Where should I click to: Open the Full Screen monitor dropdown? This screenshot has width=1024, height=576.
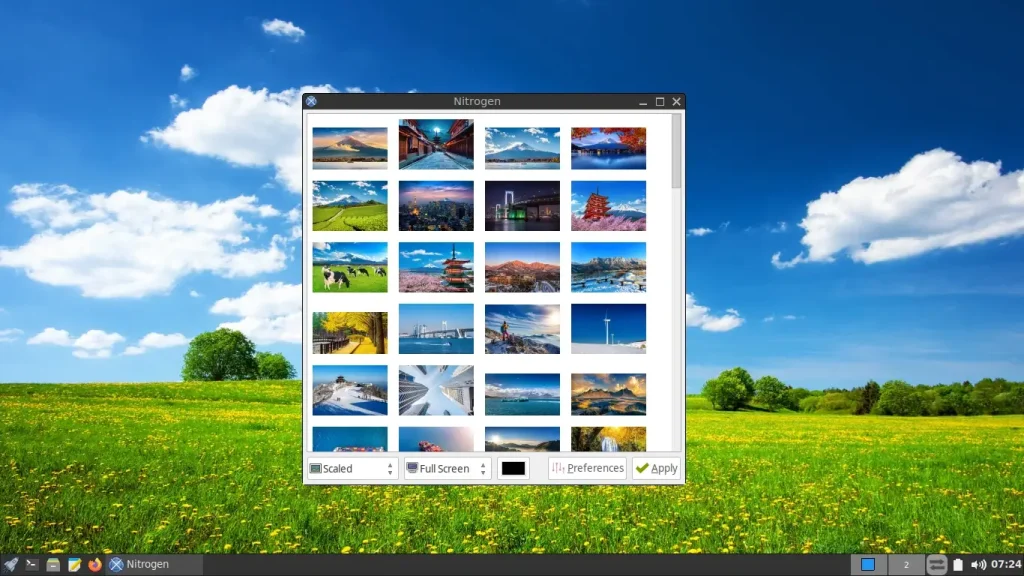click(447, 468)
